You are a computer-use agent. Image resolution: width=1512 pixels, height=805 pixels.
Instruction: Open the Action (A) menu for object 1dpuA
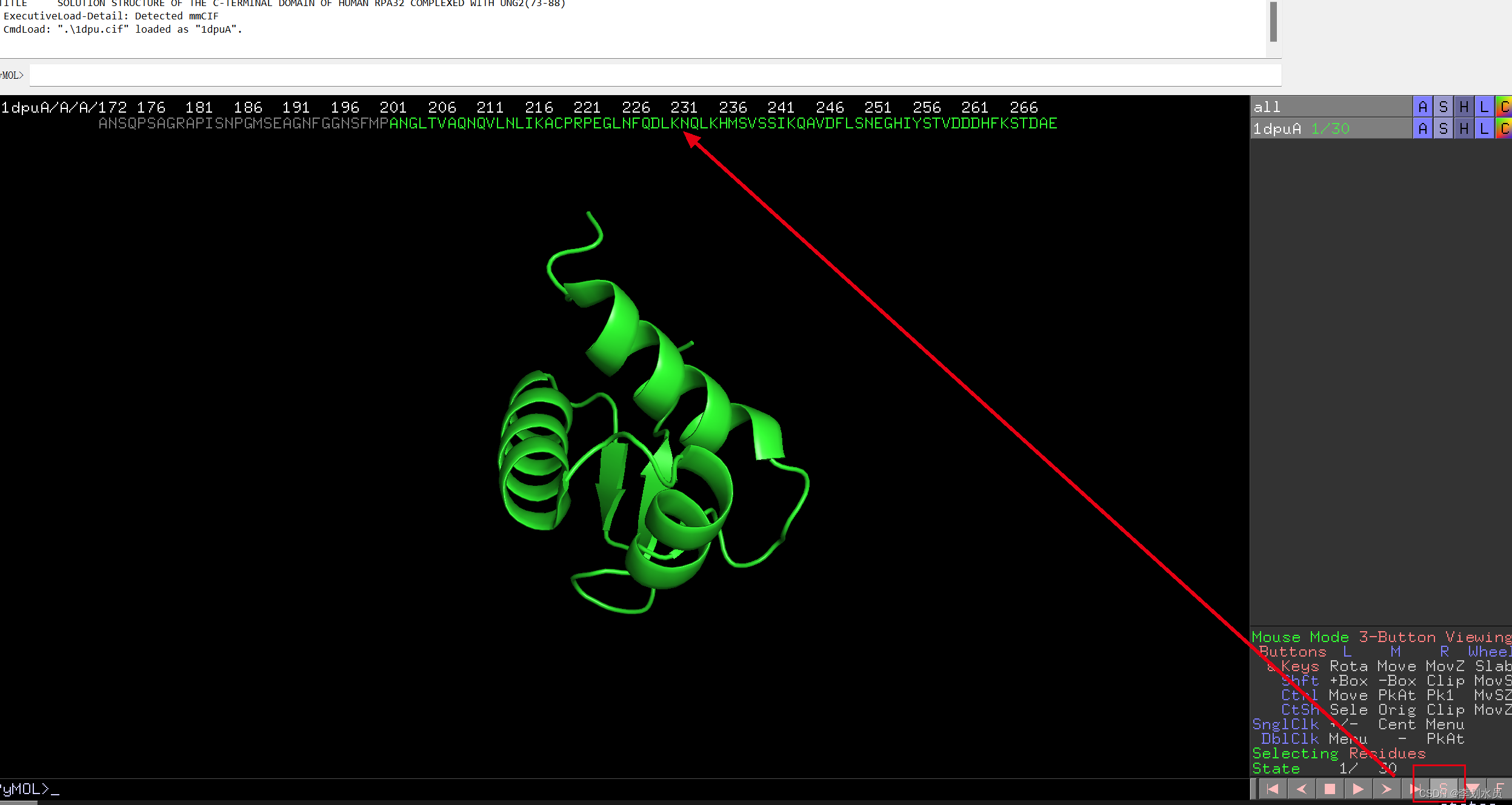(x=1422, y=128)
